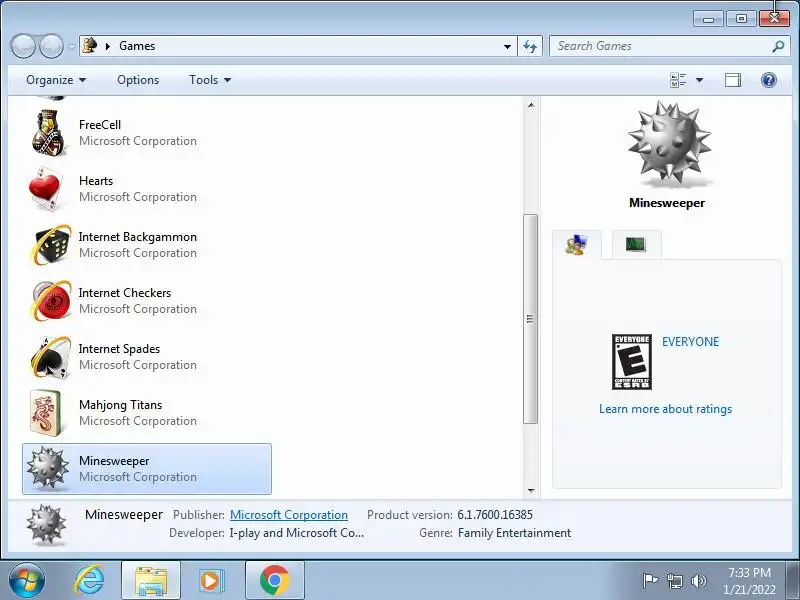Screen dimensions: 800x600
Task: Select the FreeCell title text
Action: point(100,124)
